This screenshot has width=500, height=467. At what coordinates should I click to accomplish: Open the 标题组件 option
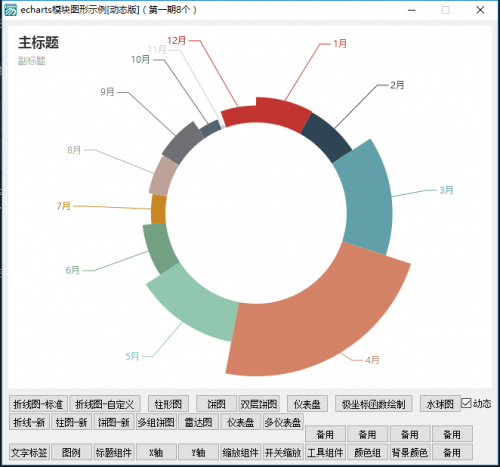(114, 452)
